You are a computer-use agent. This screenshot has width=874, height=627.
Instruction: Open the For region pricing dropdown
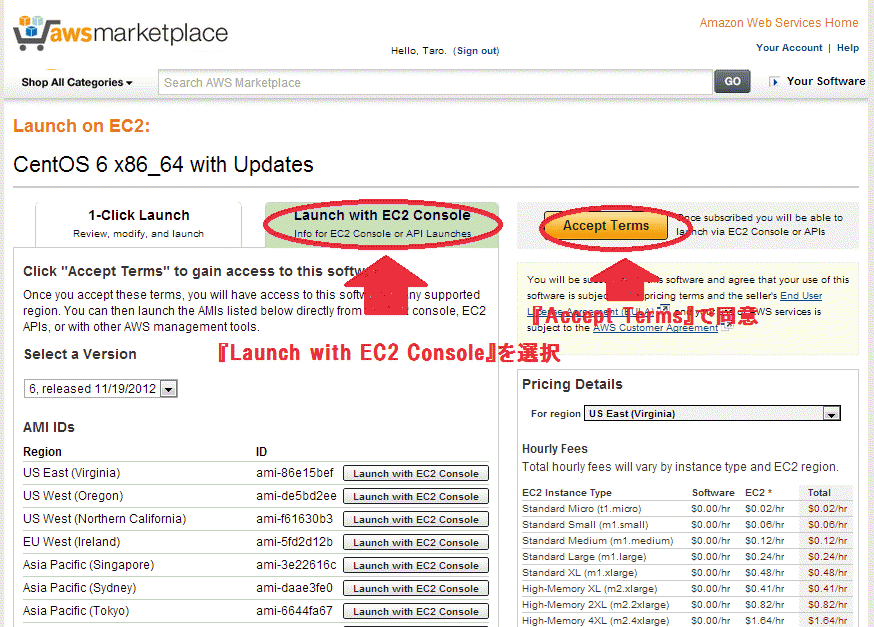click(x=712, y=414)
